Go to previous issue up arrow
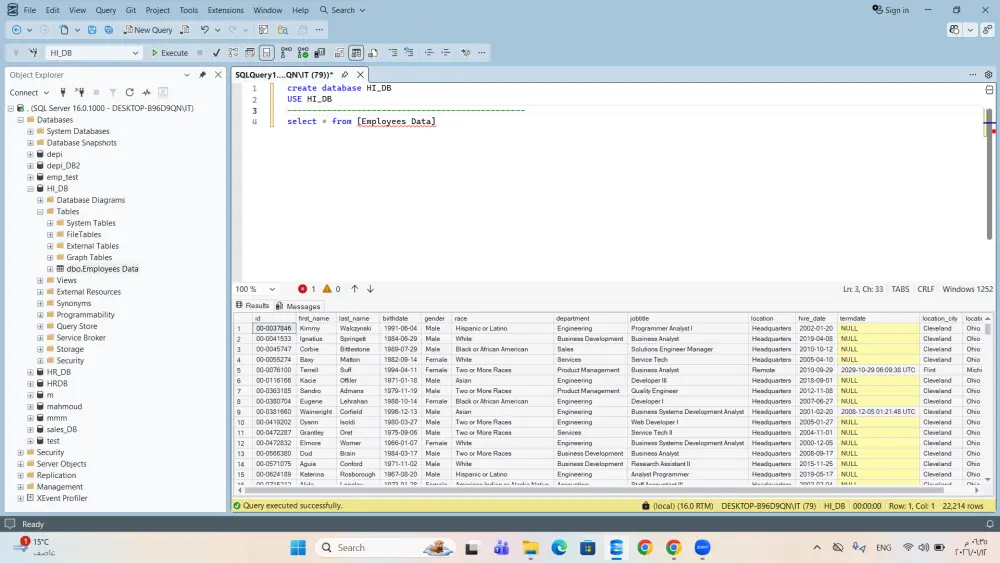 [355, 289]
